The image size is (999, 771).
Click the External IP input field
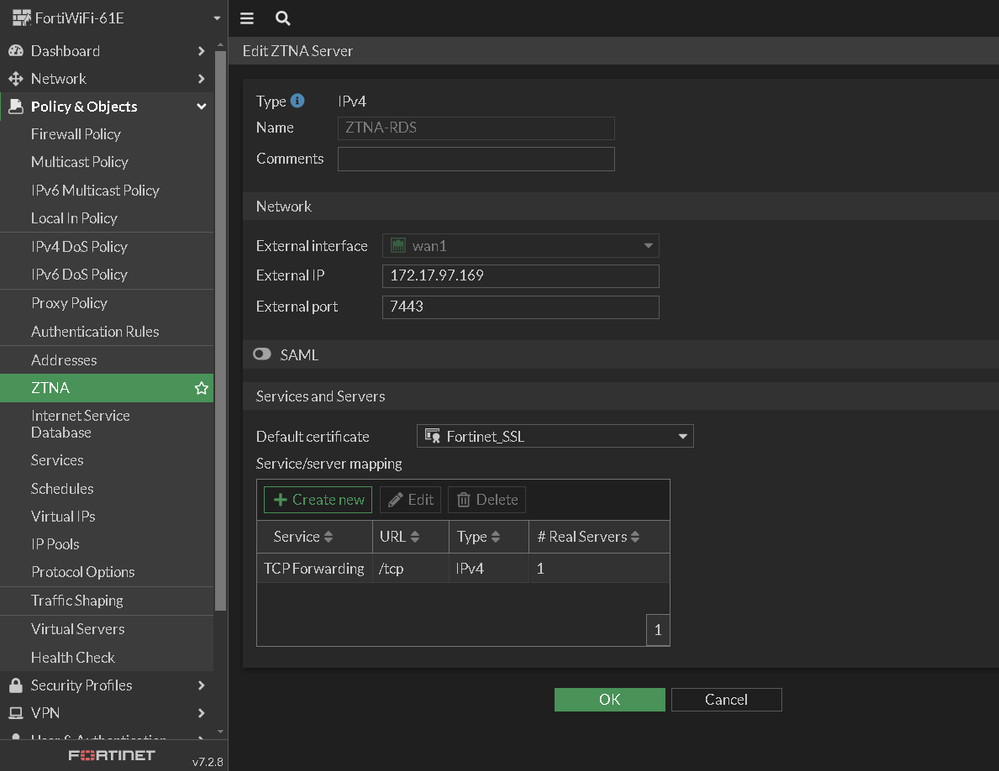click(x=520, y=276)
